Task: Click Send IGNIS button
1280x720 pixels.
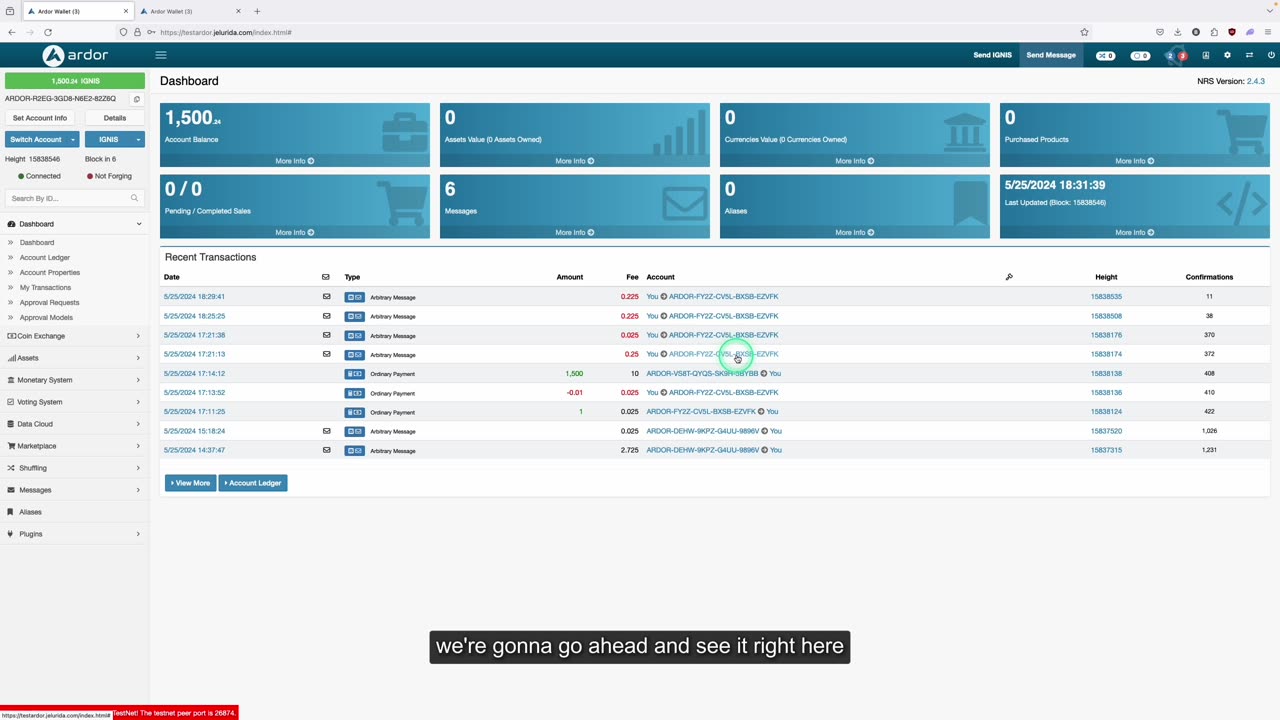Action: coord(993,55)
